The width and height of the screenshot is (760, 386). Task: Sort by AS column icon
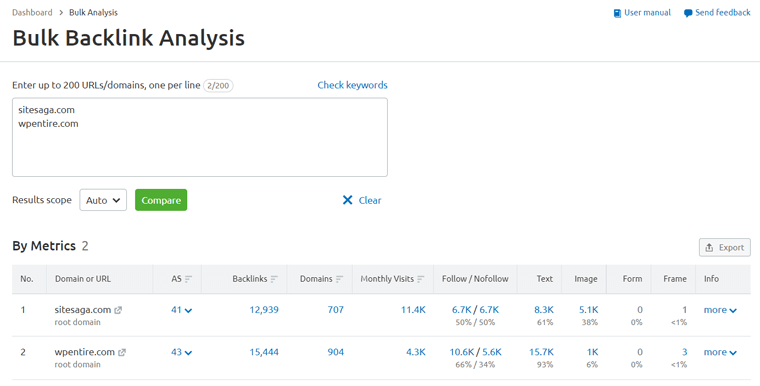(189, 279)
